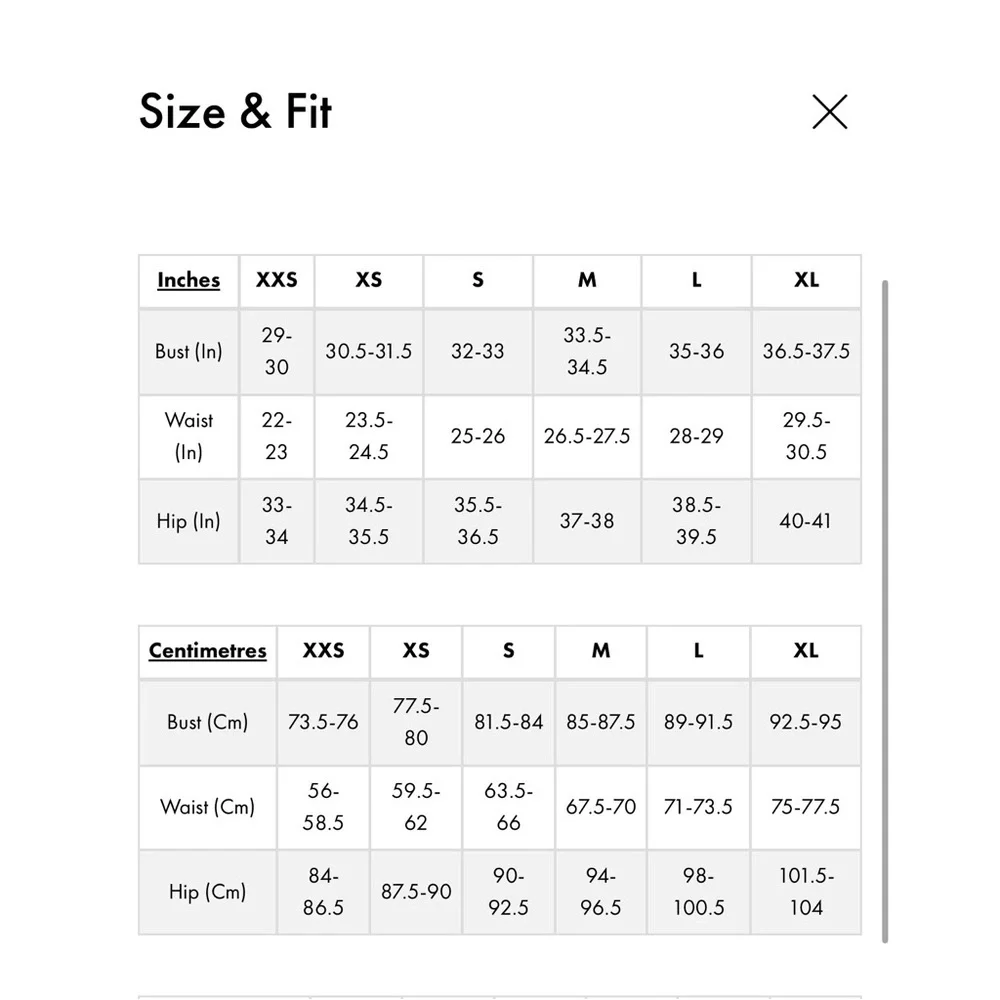
Task: Select the 73.5-76 bust centimetre cell
Action: pyautogui.click(x=323, y=722)
